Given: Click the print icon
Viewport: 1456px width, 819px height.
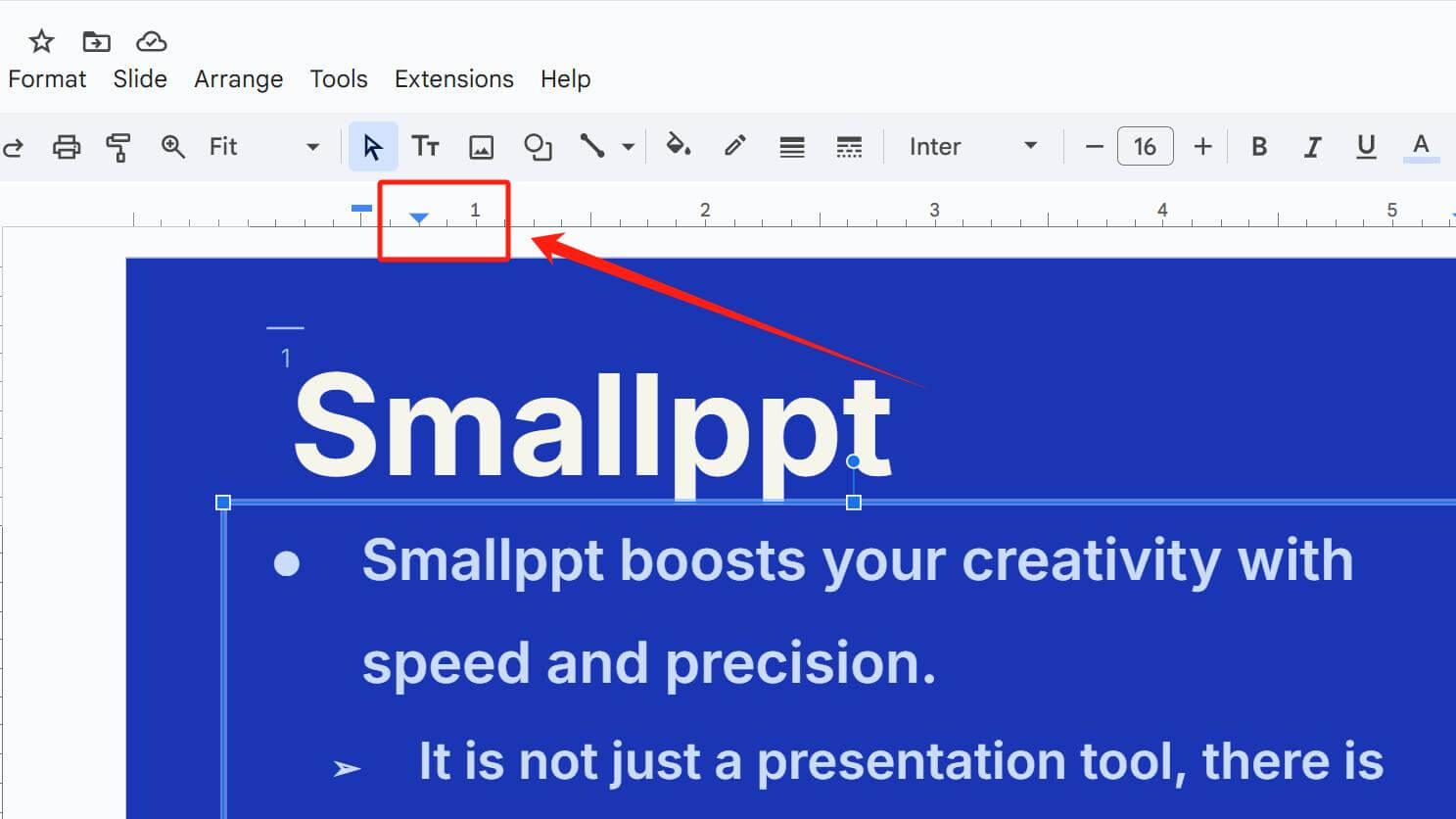Looking at the screenshot, I should (67, 147).
